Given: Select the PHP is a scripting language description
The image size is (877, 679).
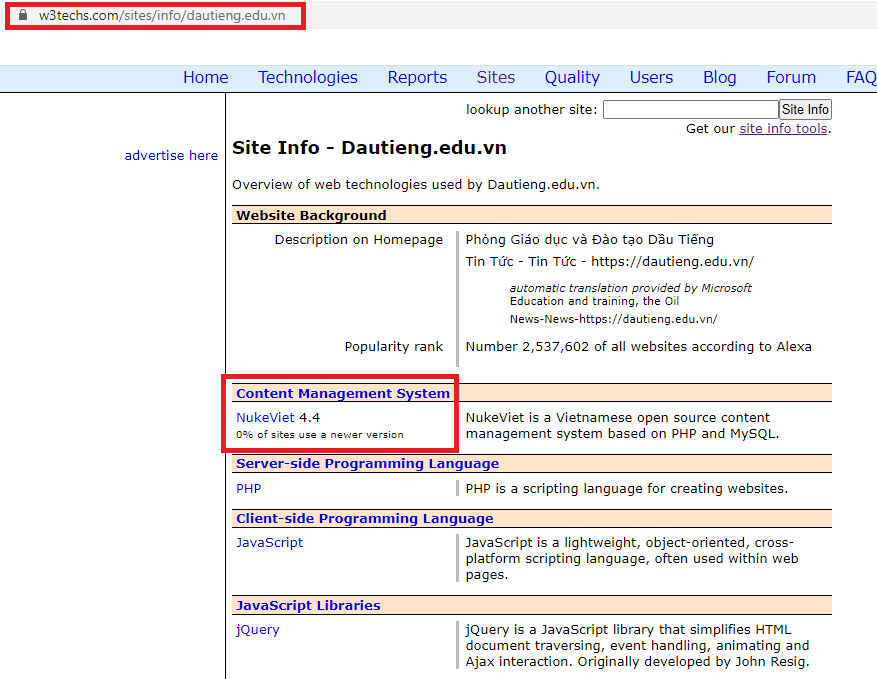Looking at the screenshot, I should (626, 489).
